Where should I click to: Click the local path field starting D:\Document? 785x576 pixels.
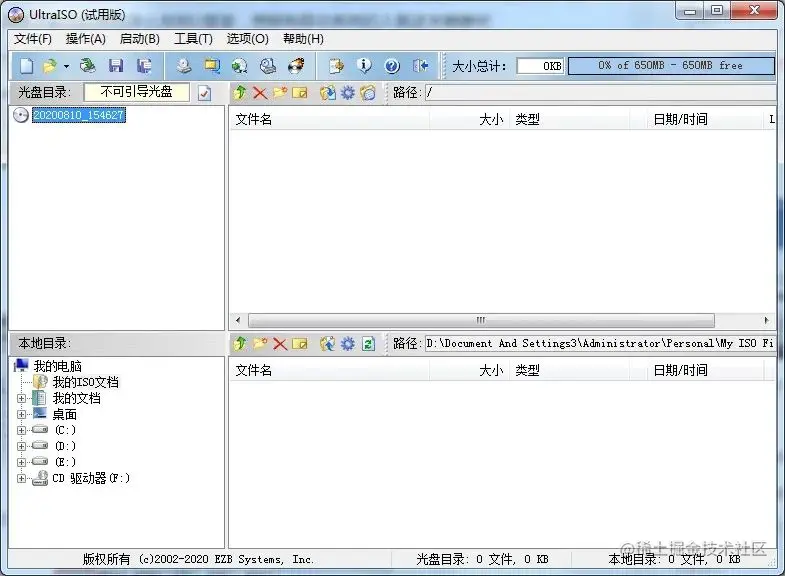pos(600,343)
